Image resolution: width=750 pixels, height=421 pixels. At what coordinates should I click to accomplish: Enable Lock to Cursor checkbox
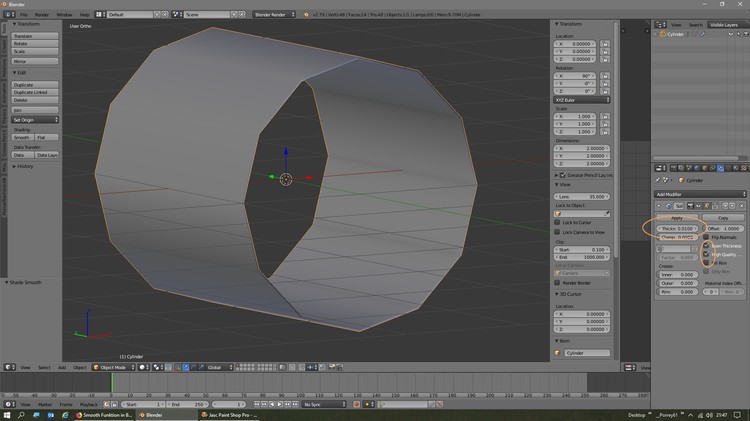(558, 222)
